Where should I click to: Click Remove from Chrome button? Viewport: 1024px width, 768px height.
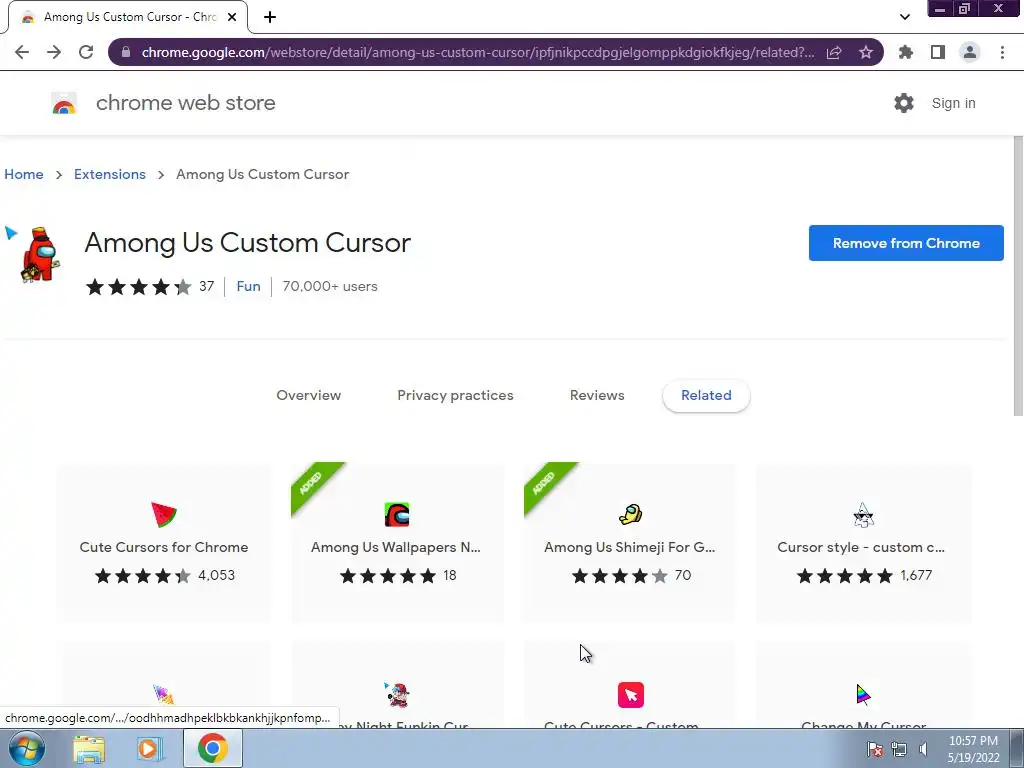point(906,243)
